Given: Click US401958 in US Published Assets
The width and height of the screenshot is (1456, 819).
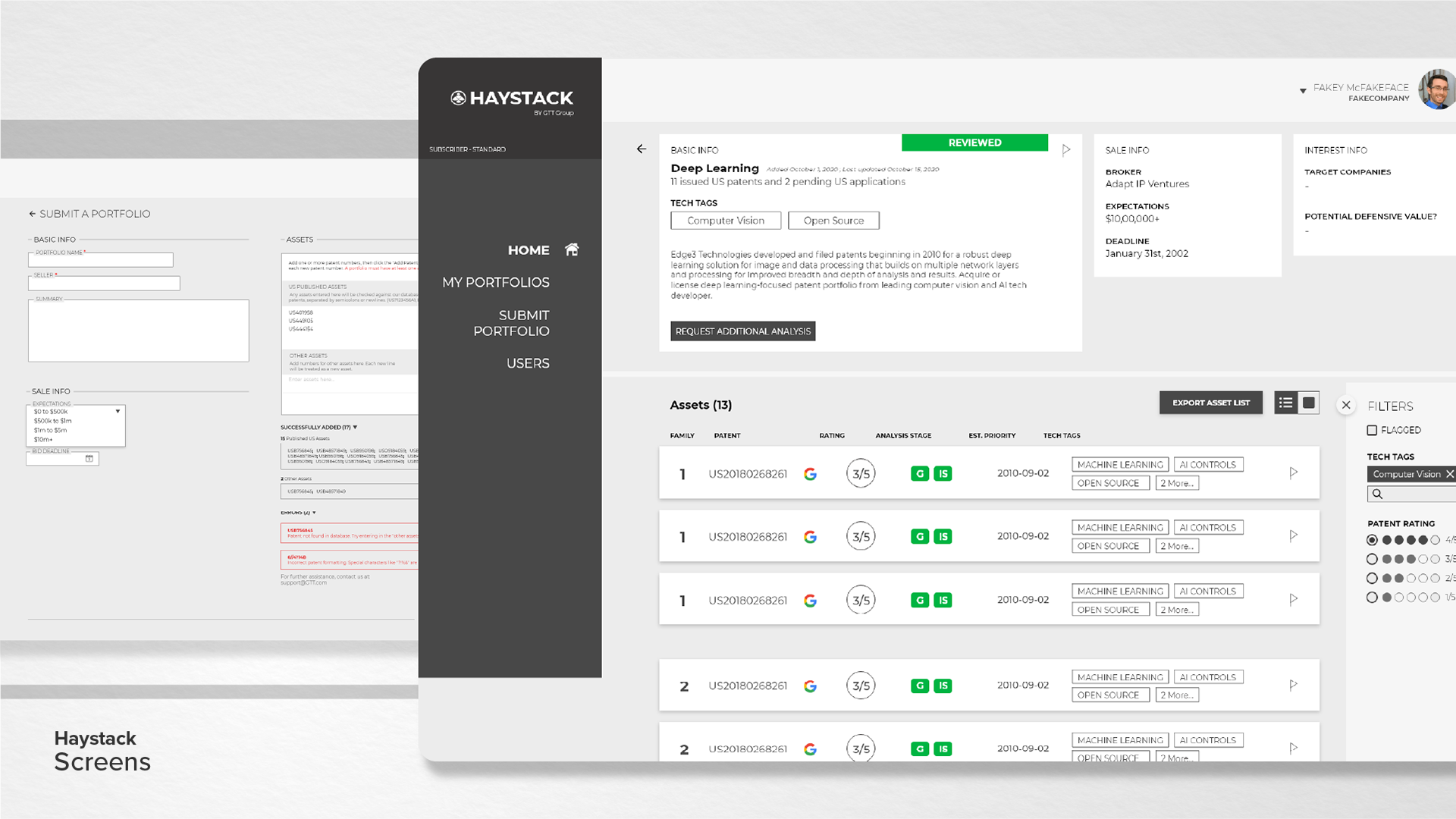Looking at the screenshot, I should (300, 312).
